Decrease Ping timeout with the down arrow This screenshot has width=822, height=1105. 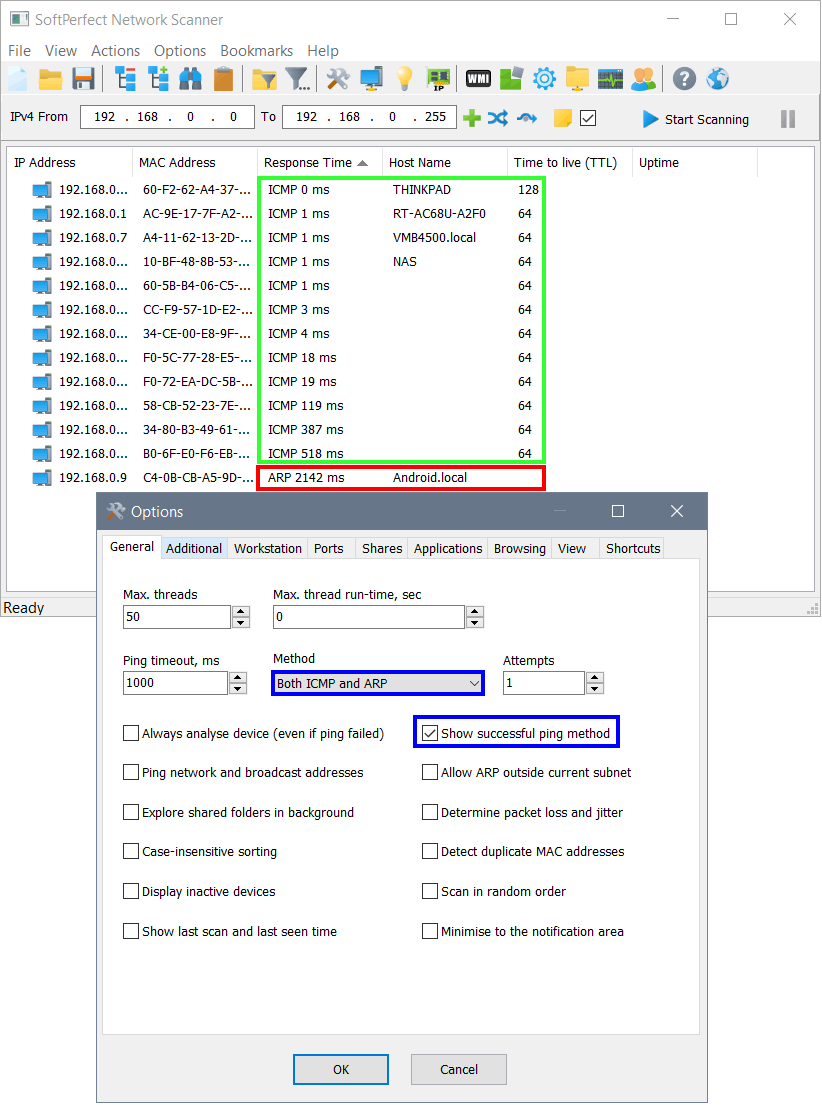point(238,689)
